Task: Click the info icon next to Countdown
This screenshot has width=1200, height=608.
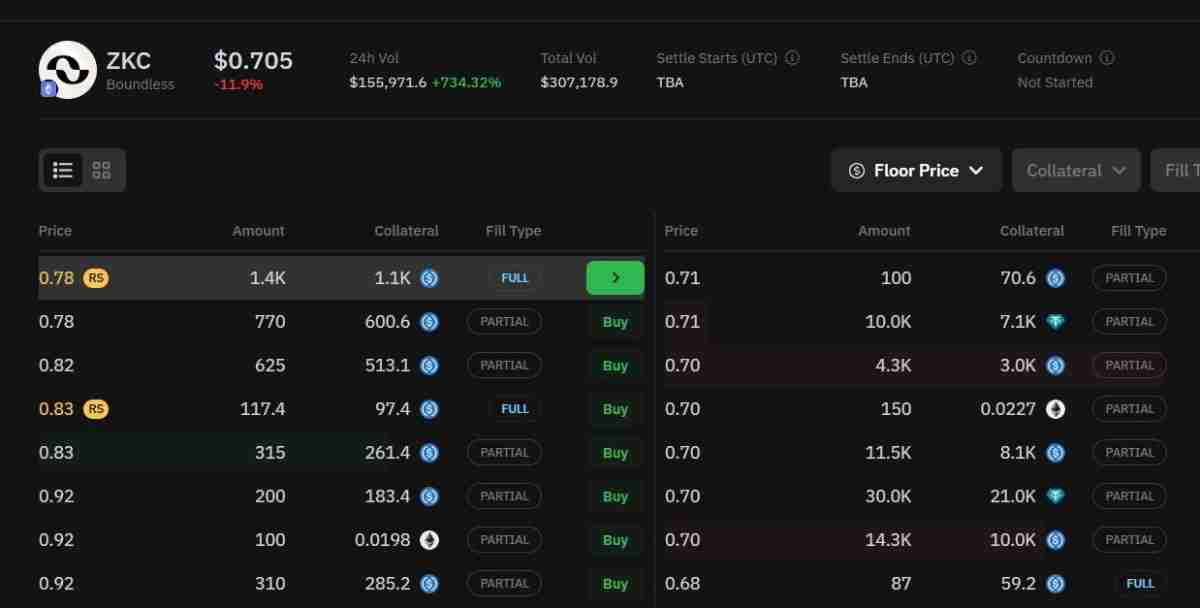Action: (1108, 58)
